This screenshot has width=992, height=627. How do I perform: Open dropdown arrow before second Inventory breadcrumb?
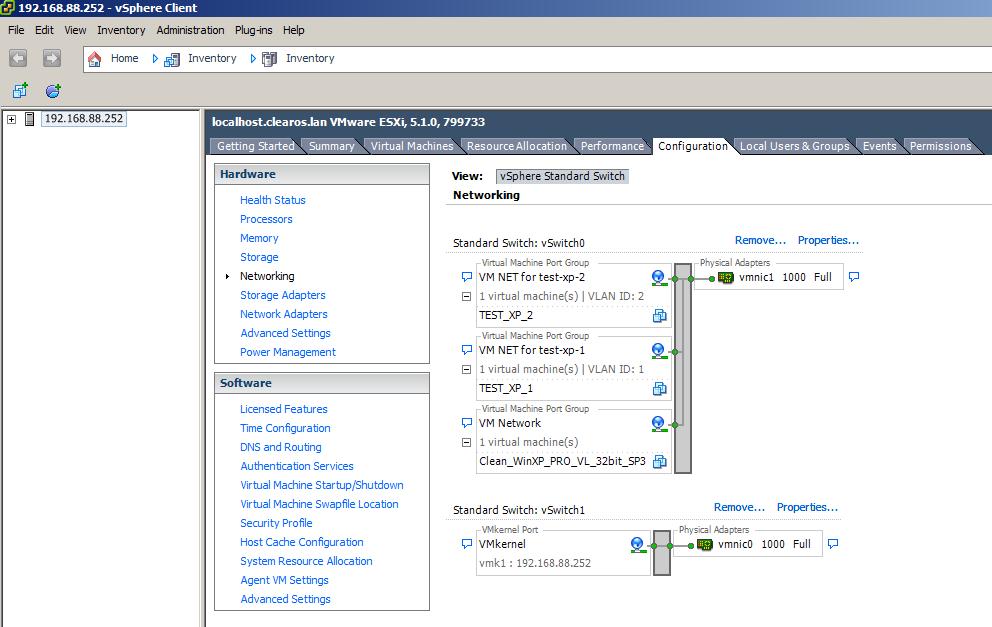click(253, 59)
